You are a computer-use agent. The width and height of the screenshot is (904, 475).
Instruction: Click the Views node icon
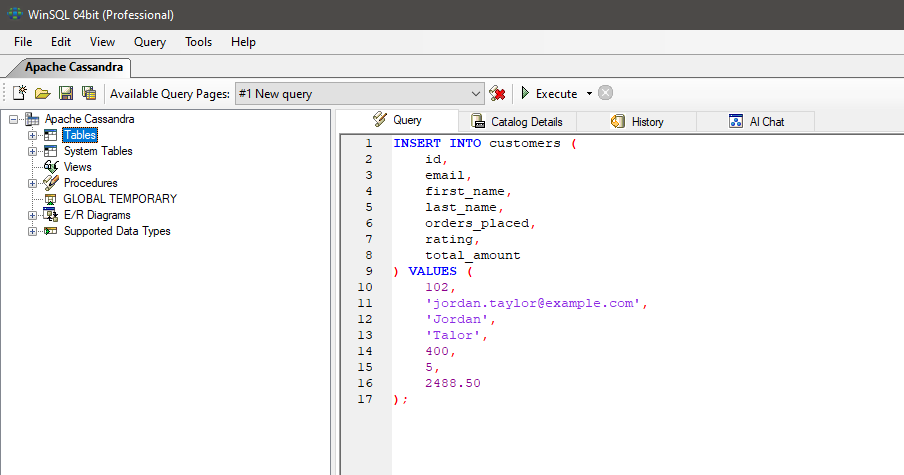point(51,167)
